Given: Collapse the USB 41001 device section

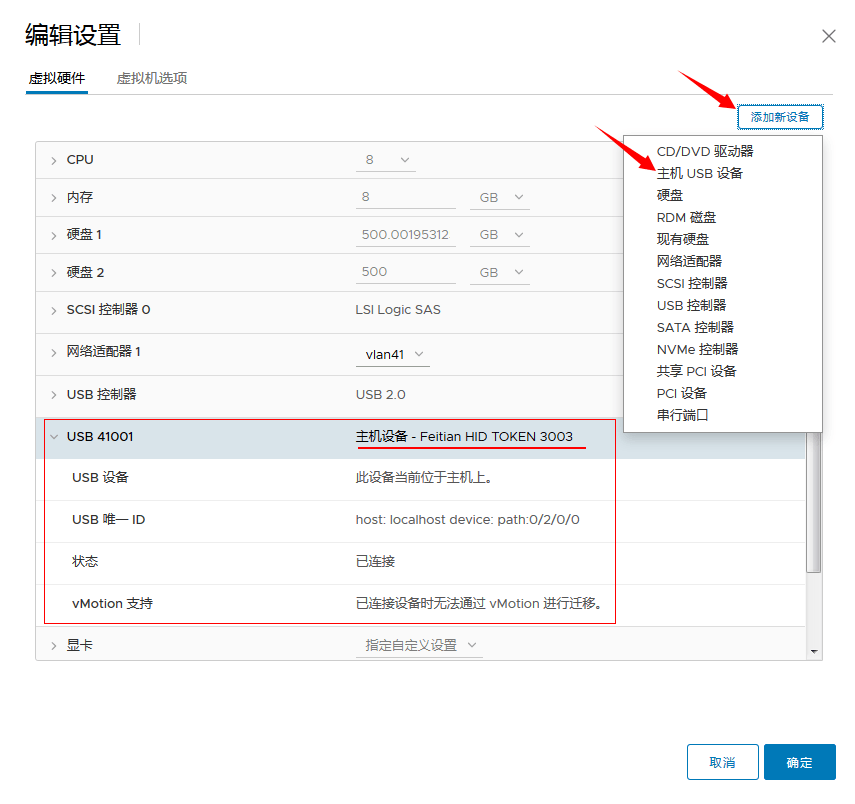Looking at the screenshot, I should pyautogui.click(x=53, y=435).
